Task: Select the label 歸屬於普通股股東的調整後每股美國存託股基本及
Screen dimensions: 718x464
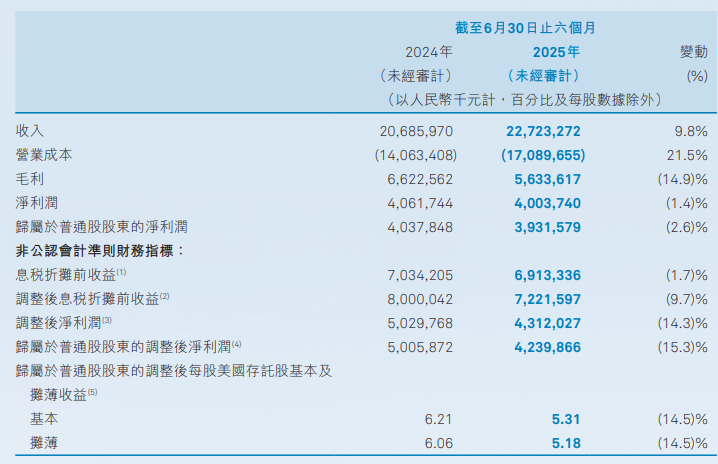Action: tap(174, 371)
